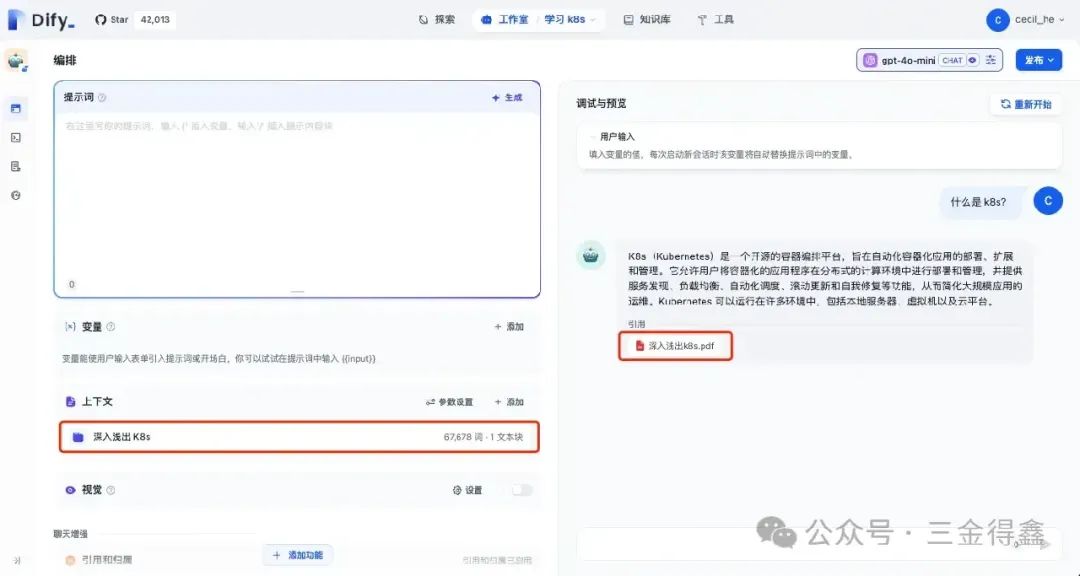Open the 工具 section in the top bar
The width and height of the screenshot is (1080, 576).
716,19
